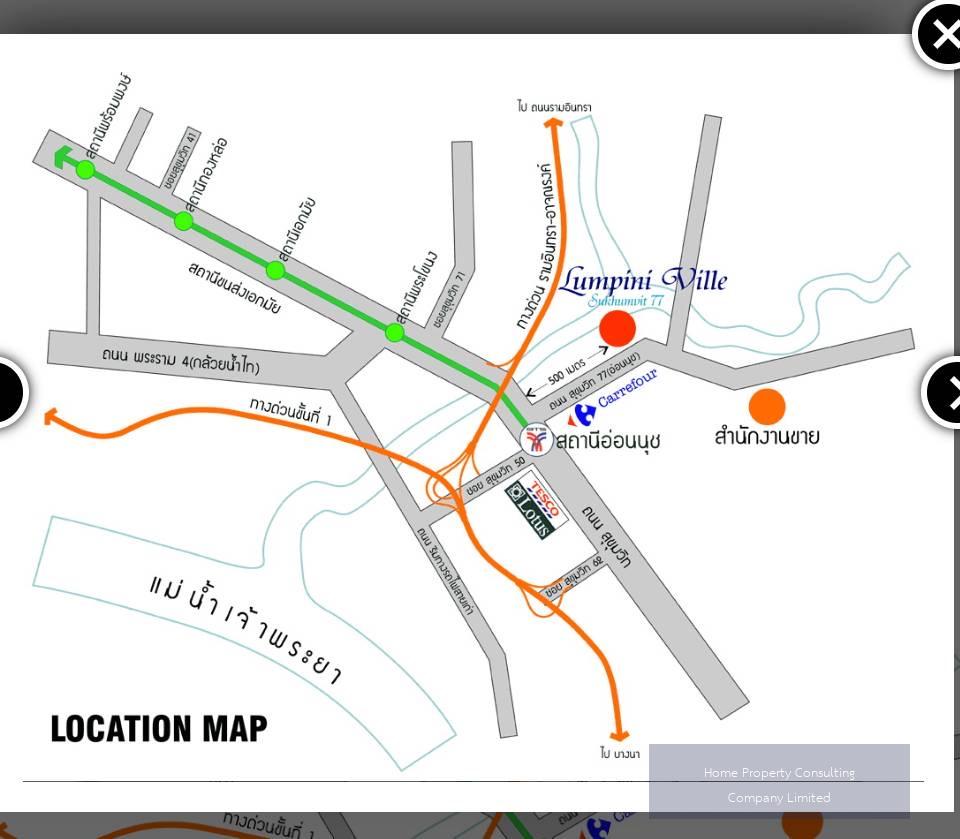Viewport: 960px width, 839px height.
Task: Click the 'ซอยสุขุมวิท 71' label
Action: 449,299
